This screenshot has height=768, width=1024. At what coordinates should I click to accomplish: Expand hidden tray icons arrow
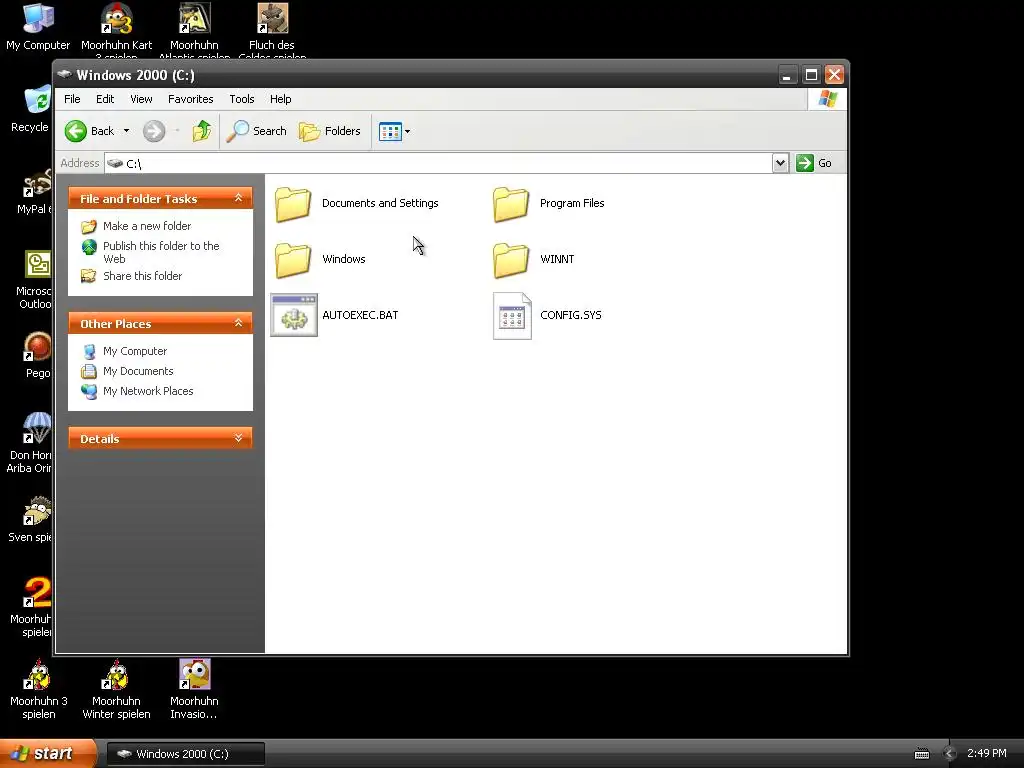click(x=949, y=754)
